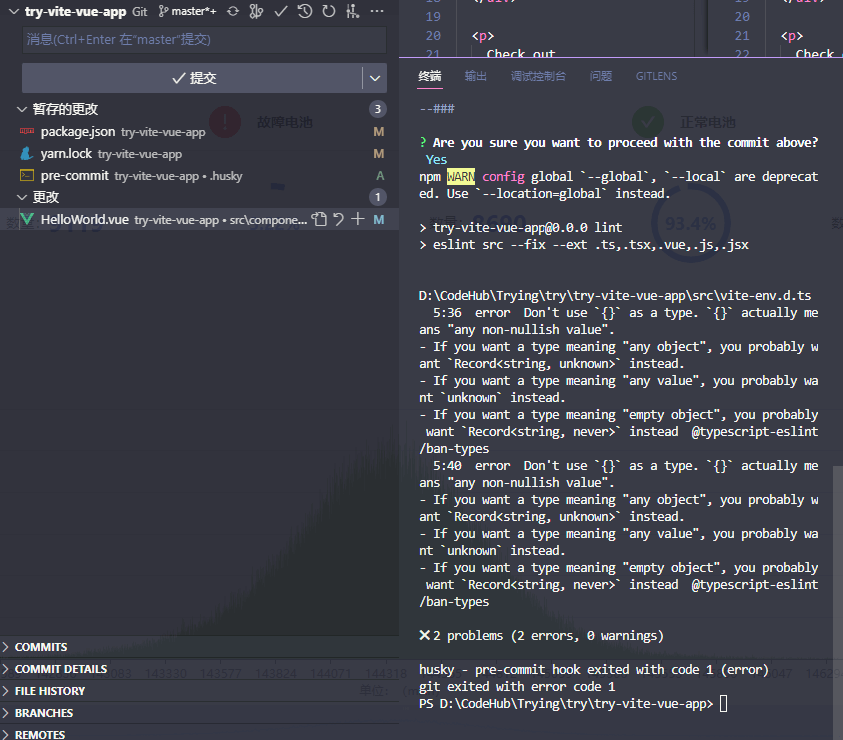Screen dimensions: 843x740
Task: Click the staged changes count badge 3
Action: [378, 109]
